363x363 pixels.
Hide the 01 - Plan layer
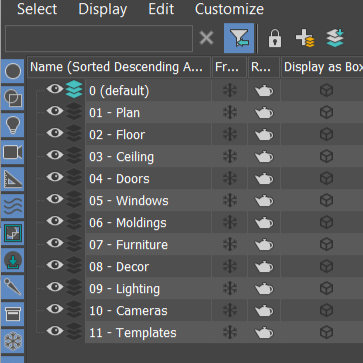pyautogui.click(x=55, y=111)
